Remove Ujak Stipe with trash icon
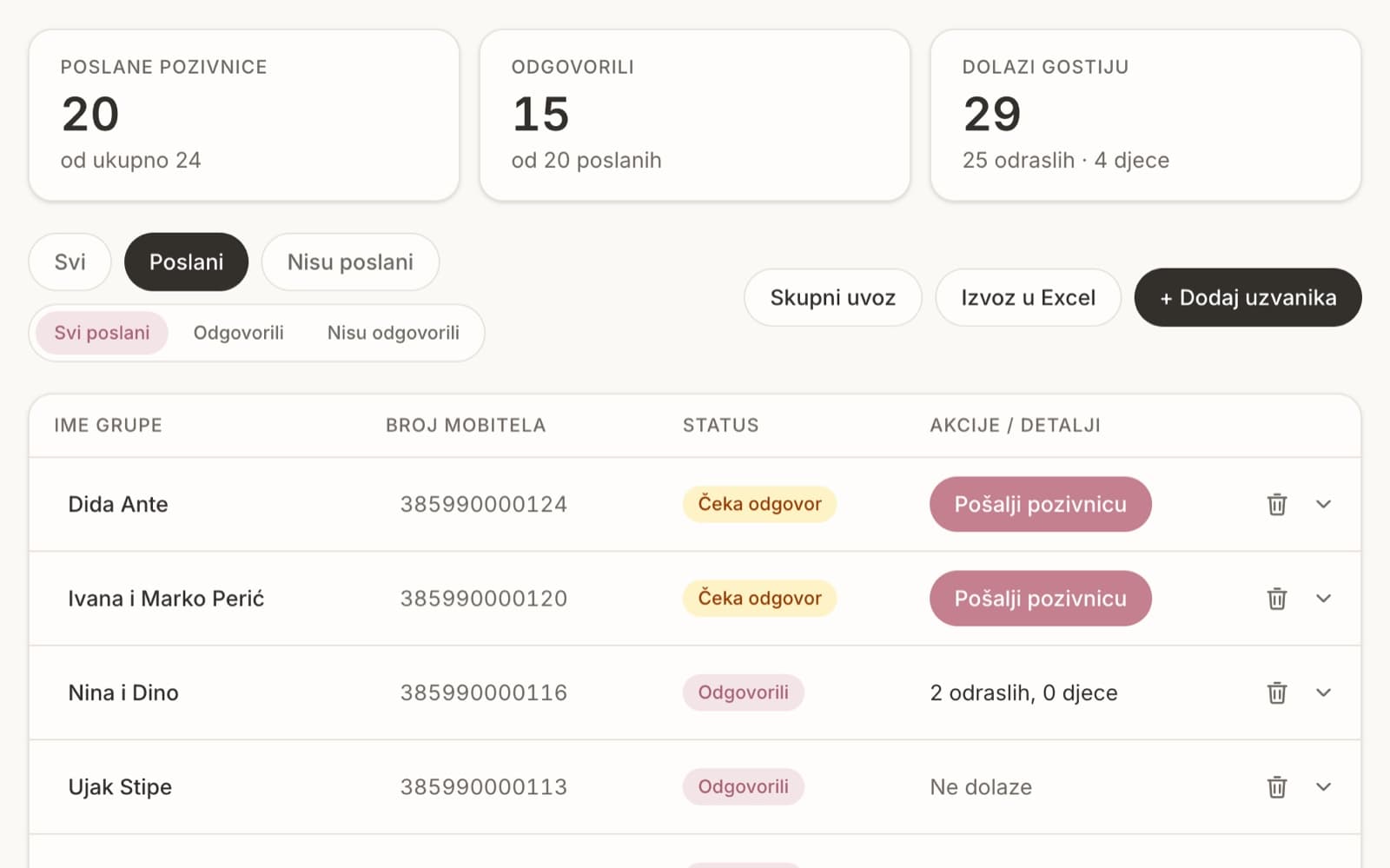Viewport: 1390px width, 868px height. tap(1276, 787)
